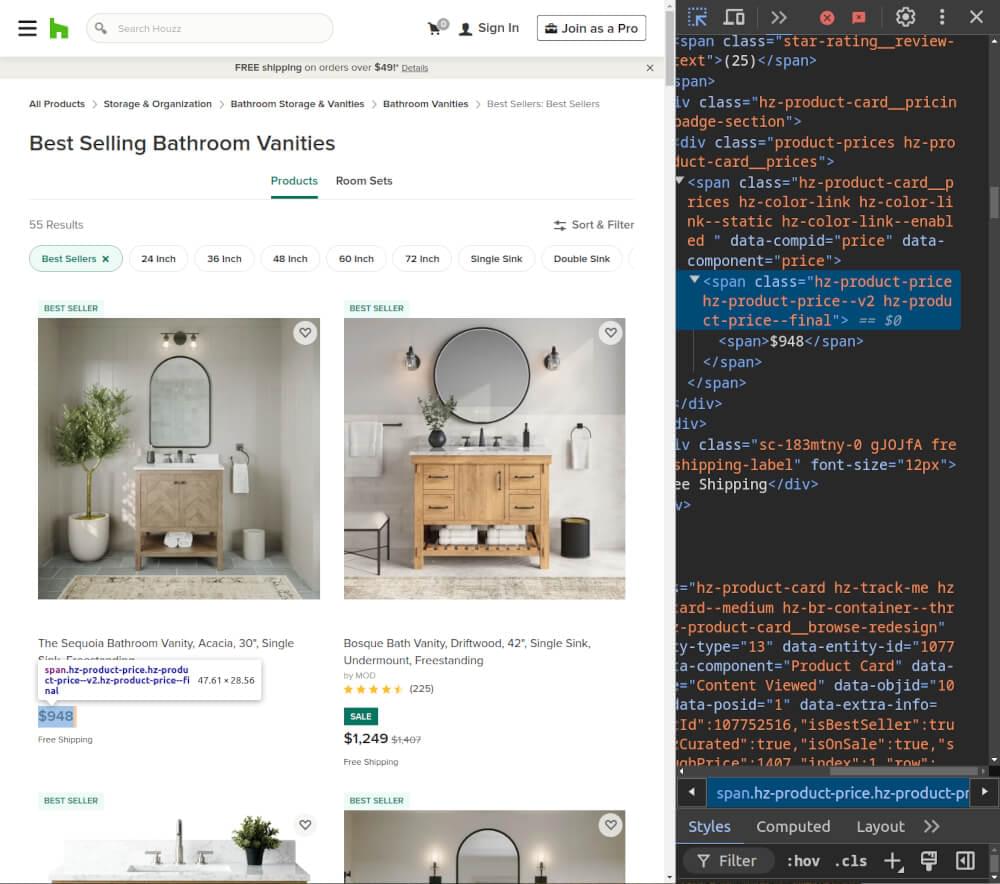Add a new style rule with the plus icon

pyautogui.click(x=891, y=860)
